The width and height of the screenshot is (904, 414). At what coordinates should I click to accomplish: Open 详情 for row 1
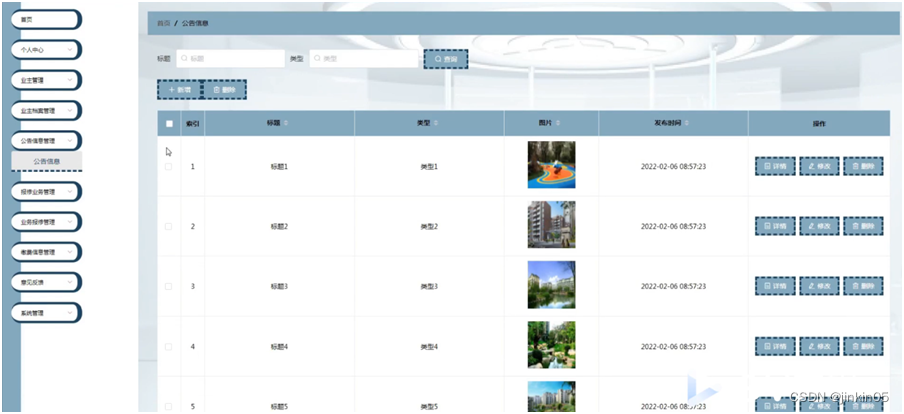pos(775,167)
